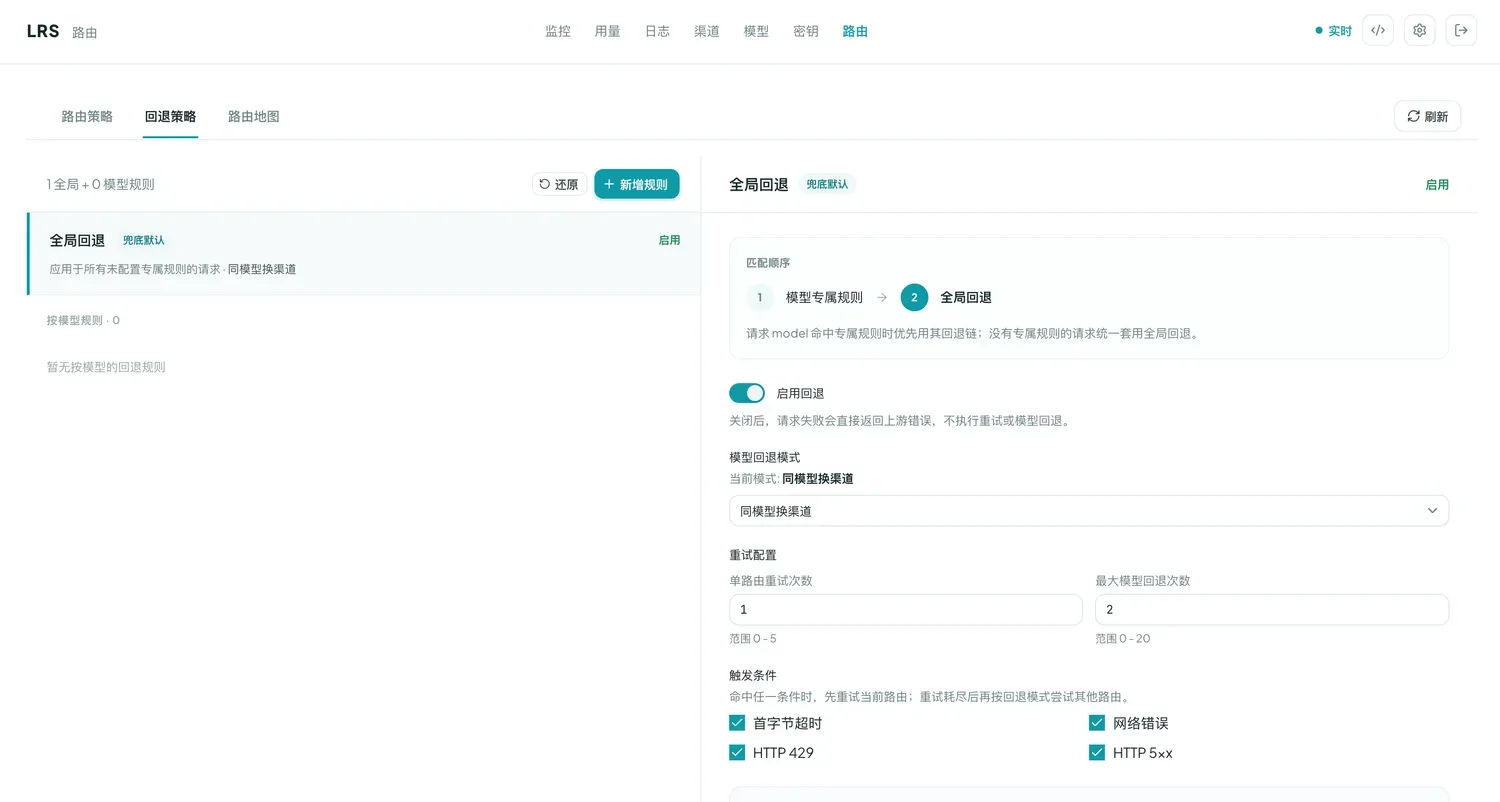Click the 实时 live status indicator
This screenshot has height=802, width=1500.
coord(1334,31)
